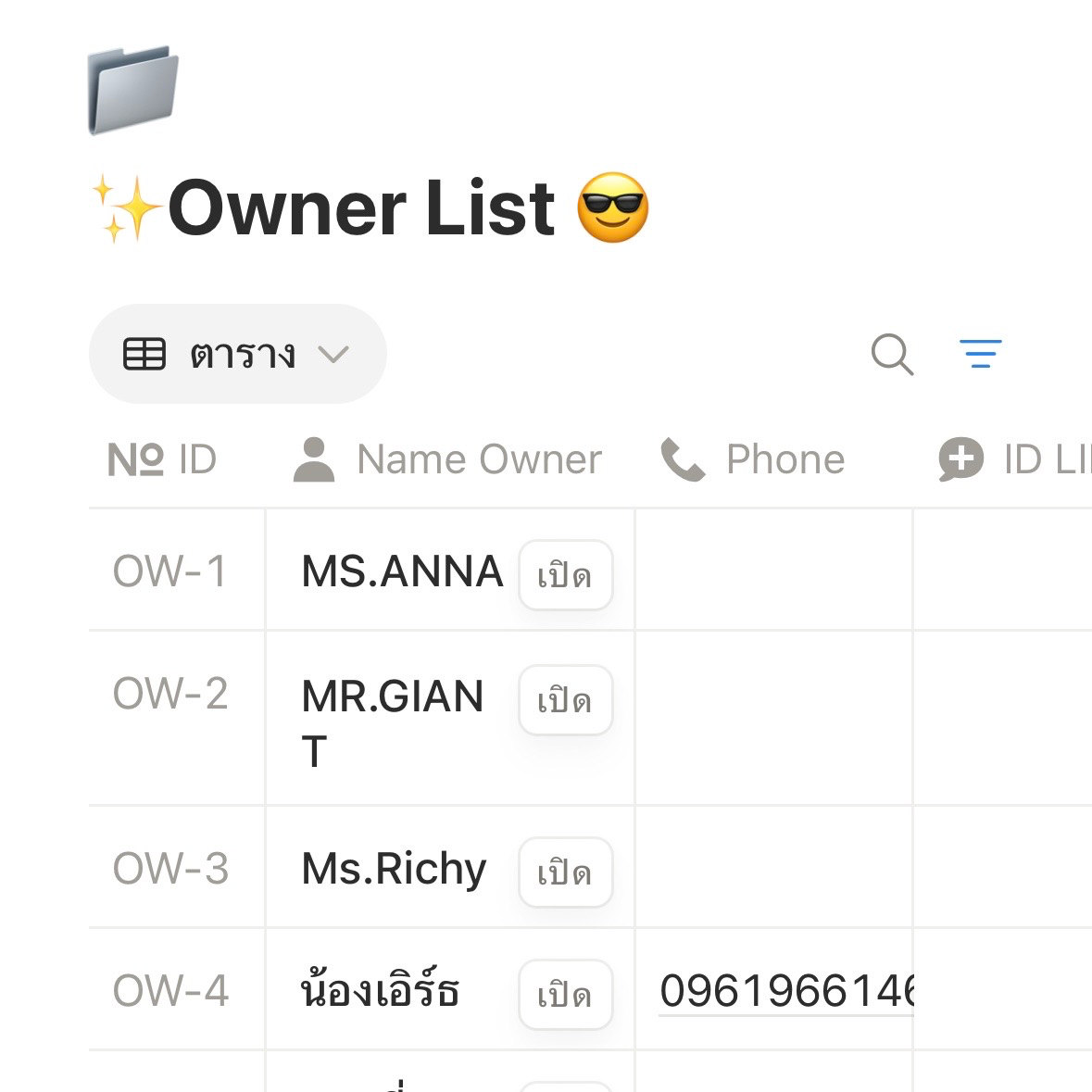This screenshot has width=1092, height=1092.
Task: Open the search magnifier icon
Action: (892, 354)
